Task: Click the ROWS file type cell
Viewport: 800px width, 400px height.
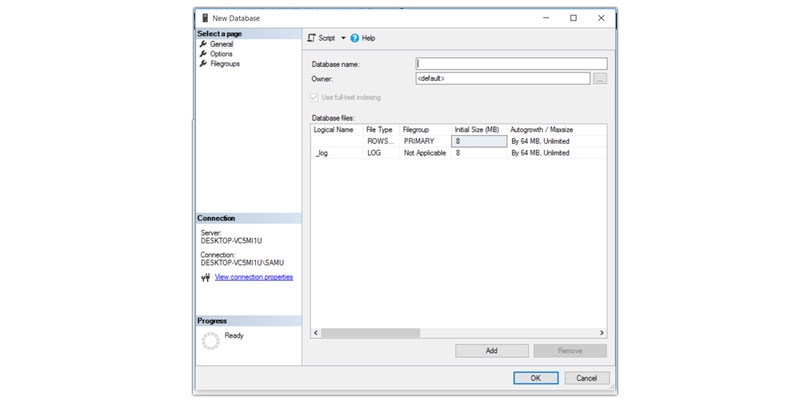Action: click(x=381, y=141)
